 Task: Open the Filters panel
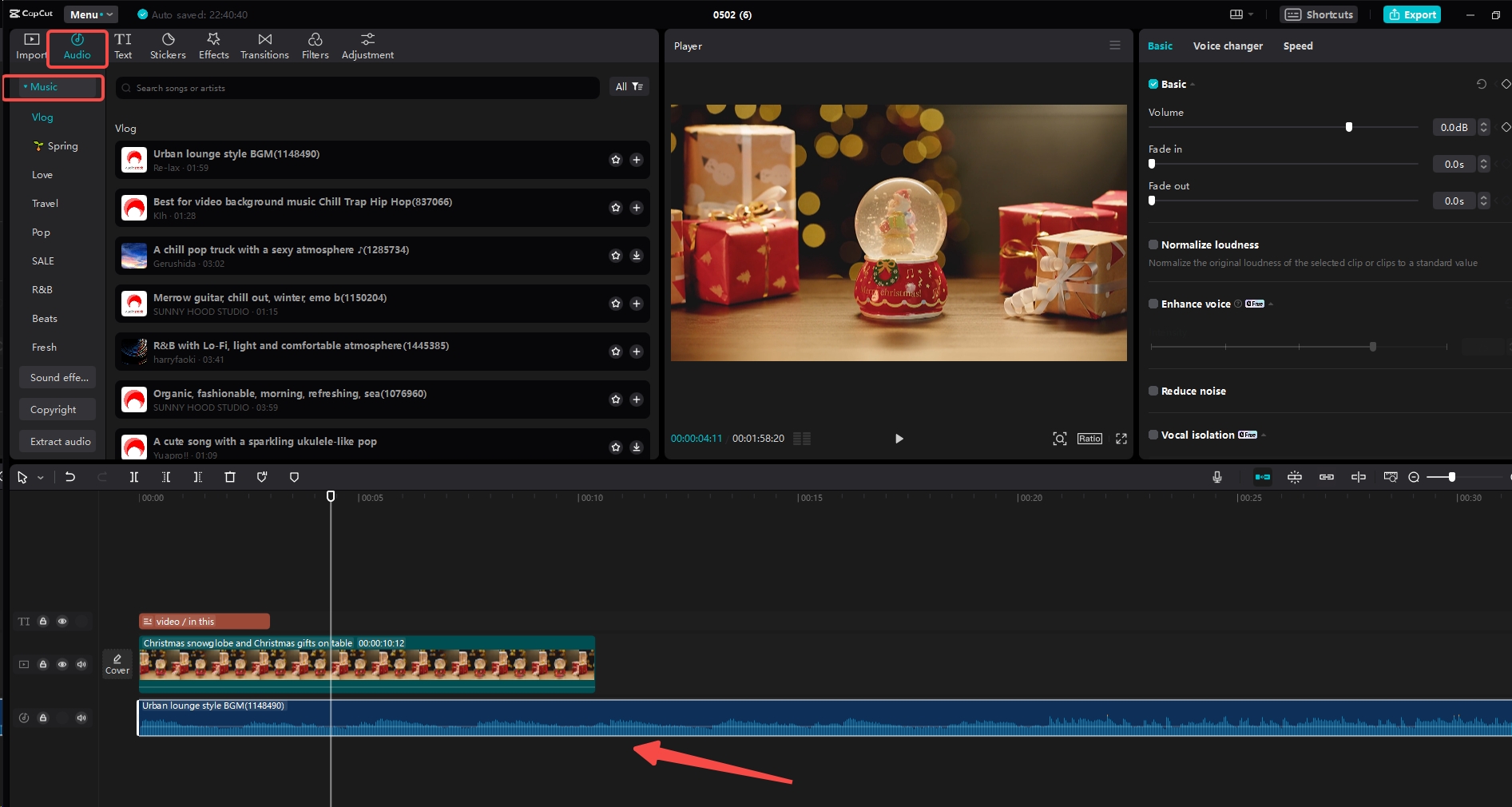pyautogui.click(x=314, y=45)
